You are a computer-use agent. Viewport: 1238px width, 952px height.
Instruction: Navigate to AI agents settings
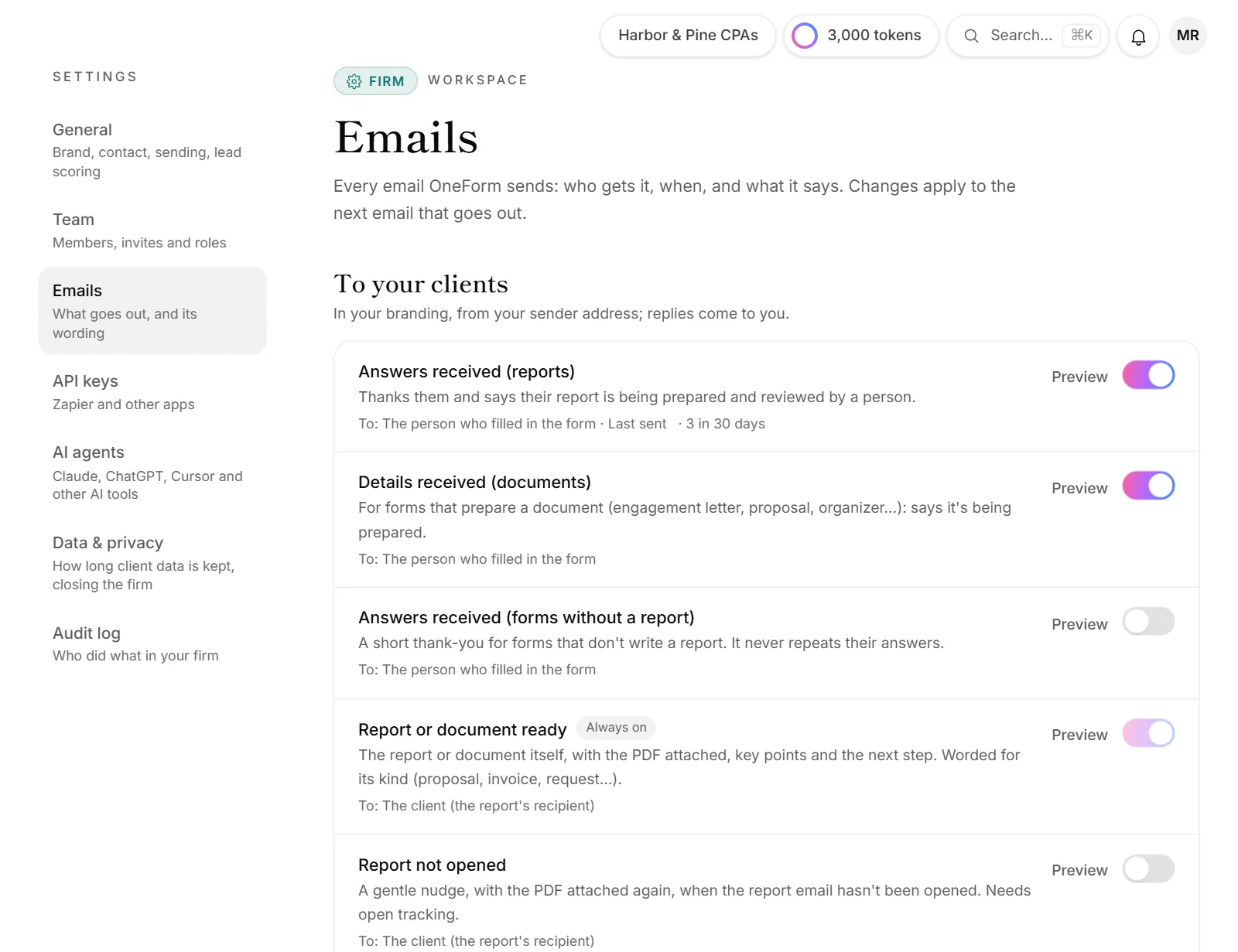click(x=152, y=473)
